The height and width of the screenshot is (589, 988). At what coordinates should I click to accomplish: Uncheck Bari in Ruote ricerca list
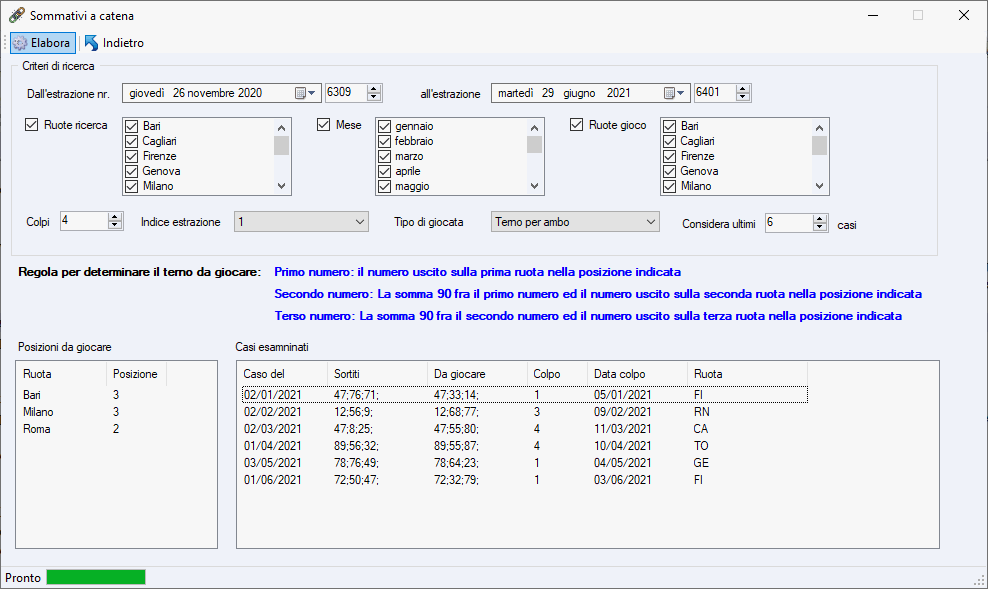[x=132, y=126]
